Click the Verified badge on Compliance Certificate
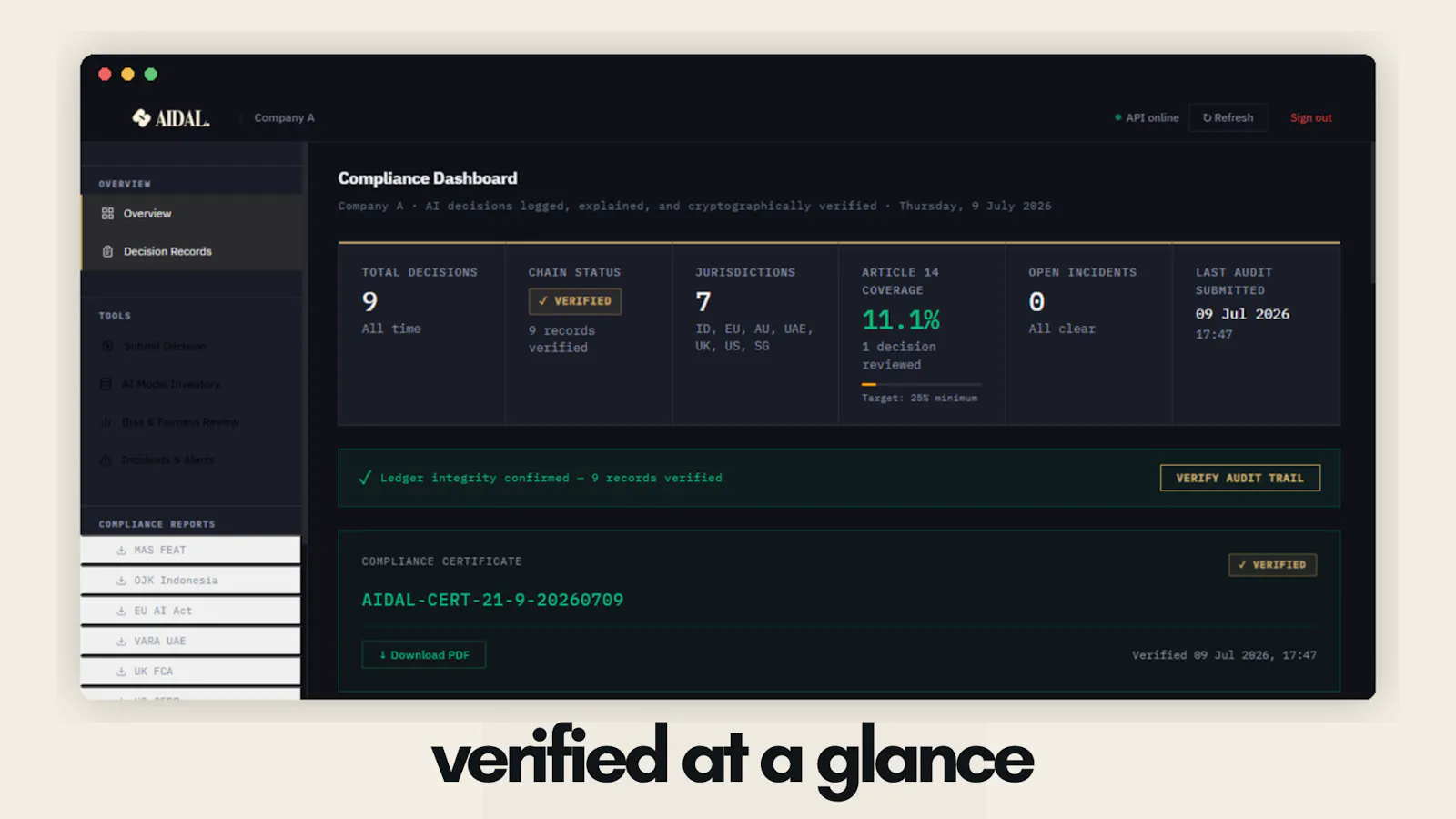 click(x=1272, y=565)
